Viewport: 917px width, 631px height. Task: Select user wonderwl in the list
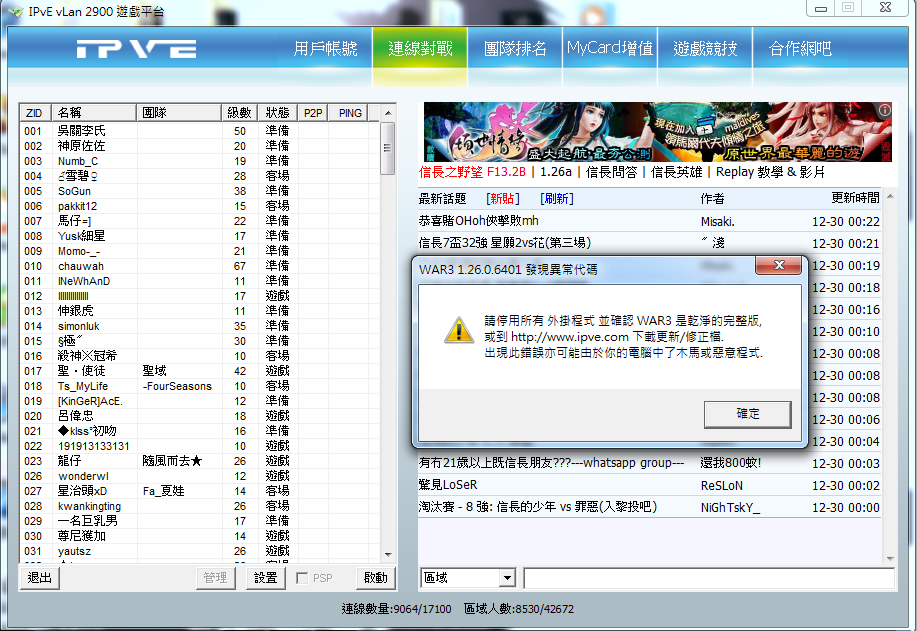199,476
